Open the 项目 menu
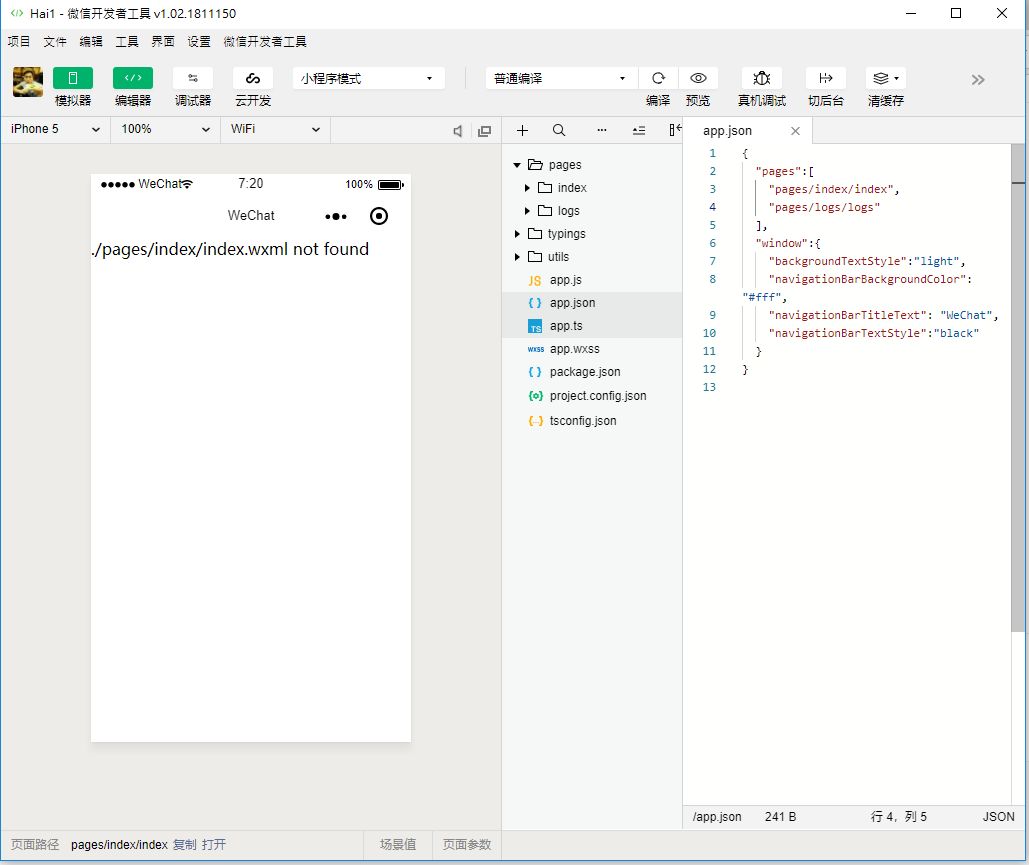 click(x=19, y=41)
